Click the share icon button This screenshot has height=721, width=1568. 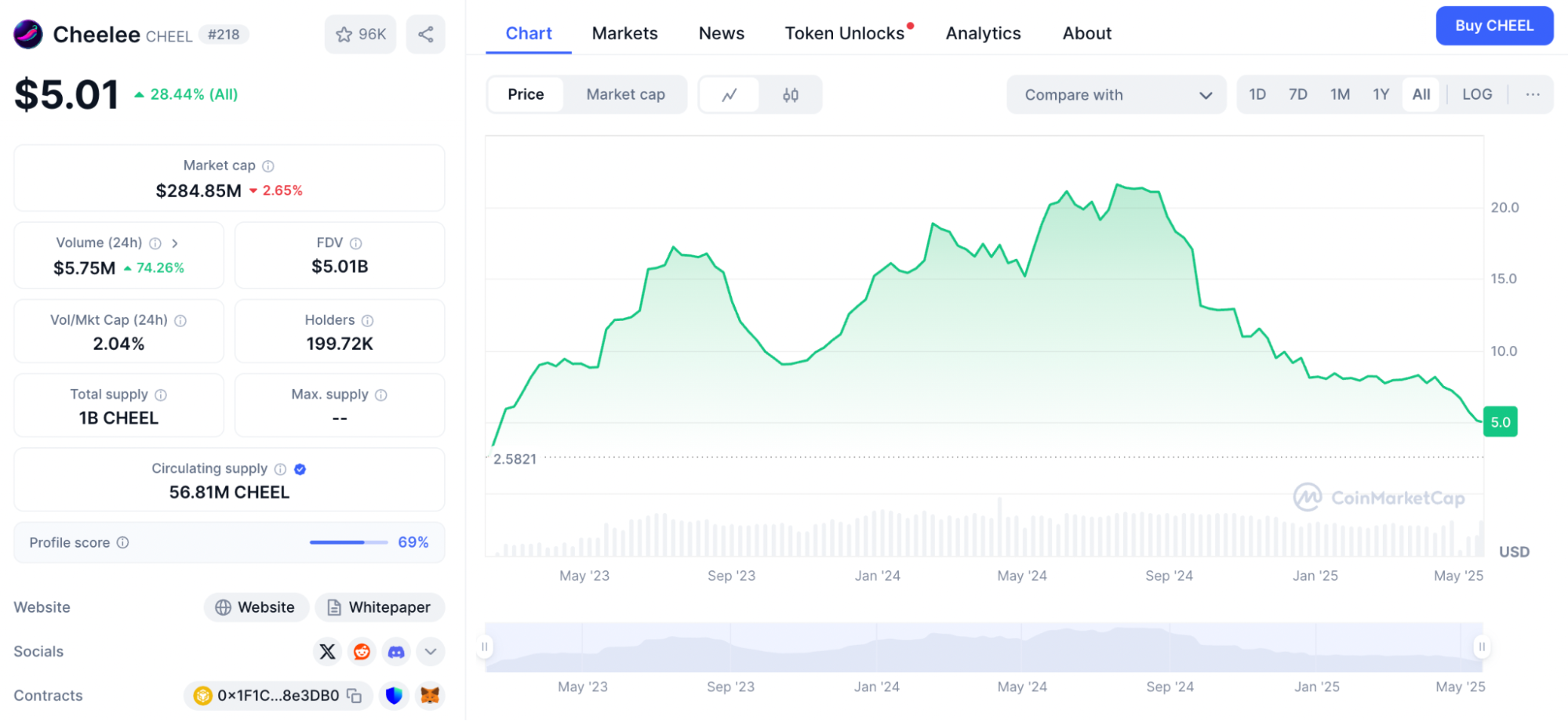[426, 35]
